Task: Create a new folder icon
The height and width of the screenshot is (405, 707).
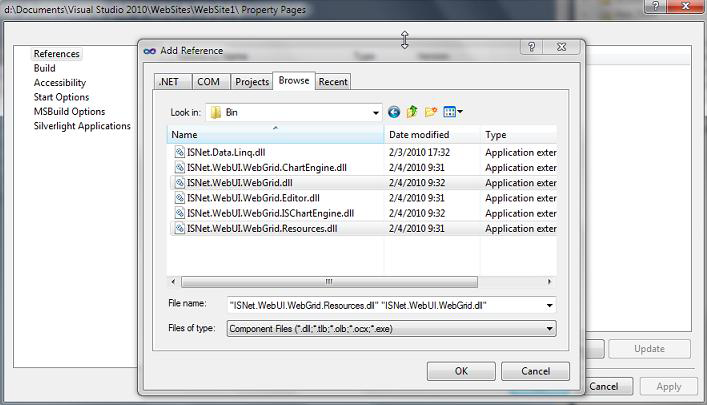Action: coord(431,111)
